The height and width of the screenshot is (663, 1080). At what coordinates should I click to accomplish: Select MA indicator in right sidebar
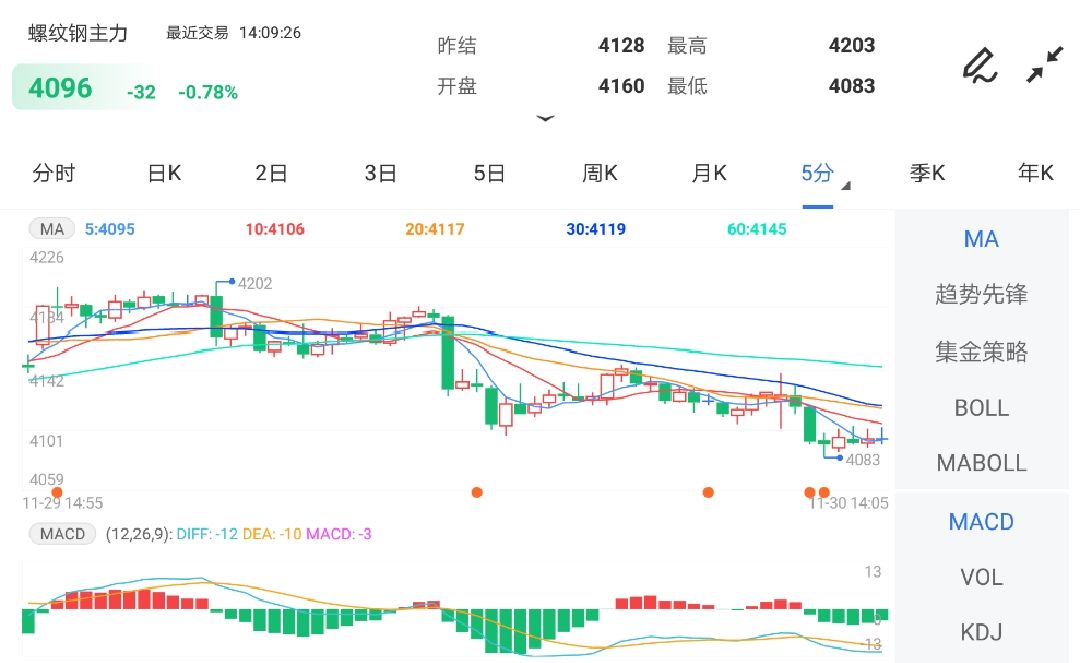[981, 239]
